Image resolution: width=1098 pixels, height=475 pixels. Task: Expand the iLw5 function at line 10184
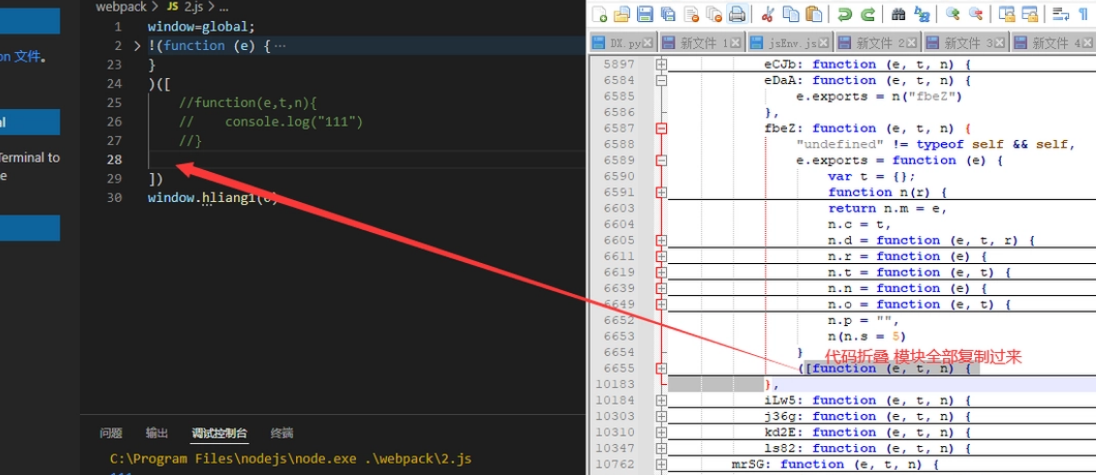pyautogui.click(x=662, y=401)
